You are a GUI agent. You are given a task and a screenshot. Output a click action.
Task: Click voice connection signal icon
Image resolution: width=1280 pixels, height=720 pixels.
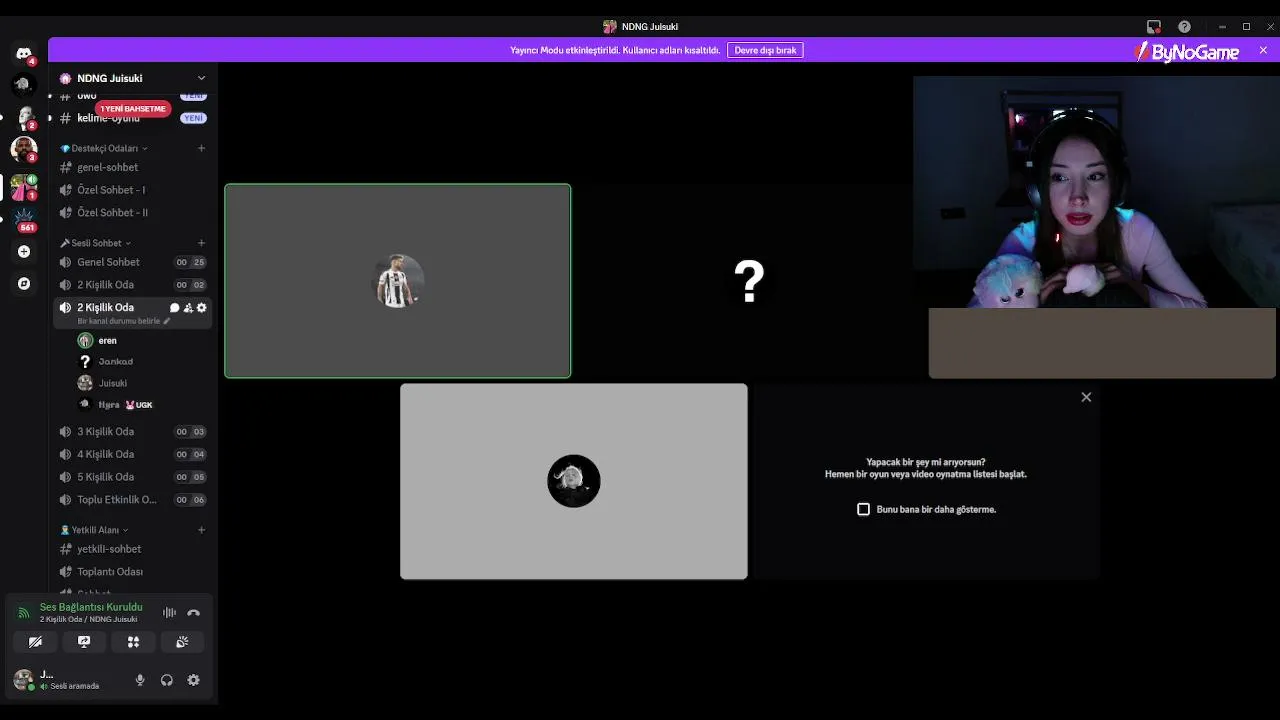[24, 613]
